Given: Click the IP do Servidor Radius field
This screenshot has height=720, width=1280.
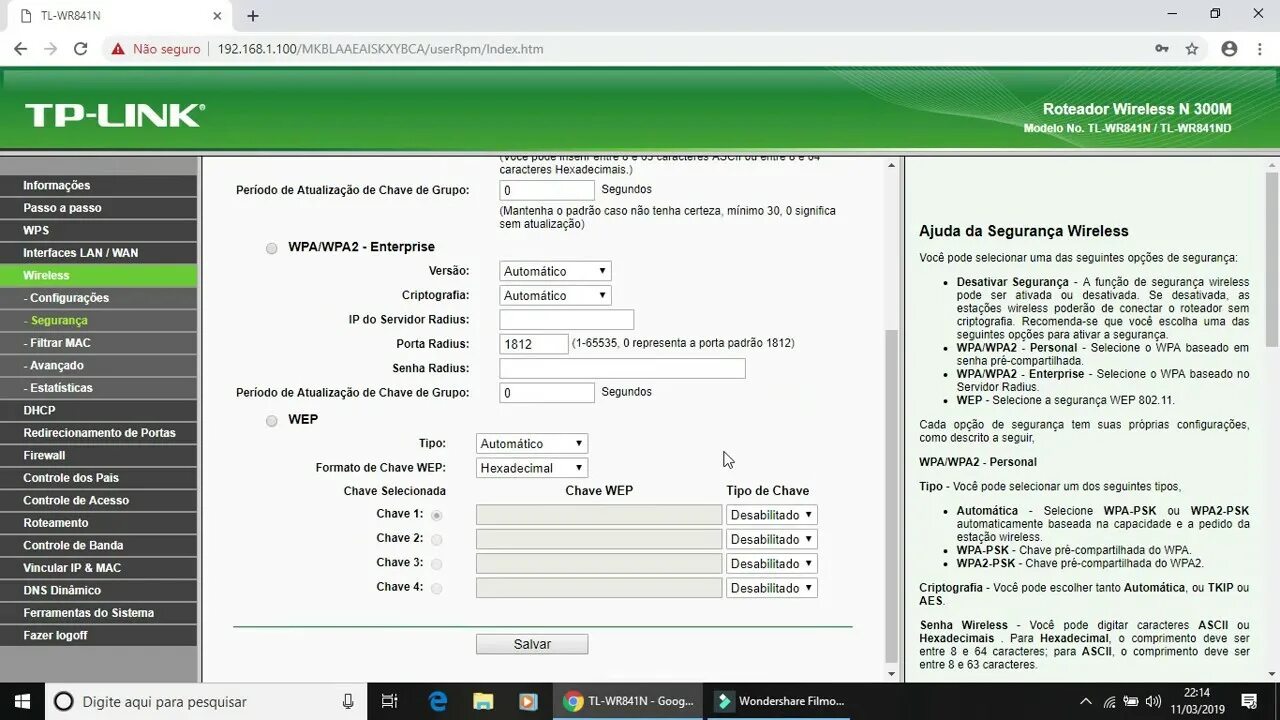Looking at the screenshot, I should coord(566,320).
